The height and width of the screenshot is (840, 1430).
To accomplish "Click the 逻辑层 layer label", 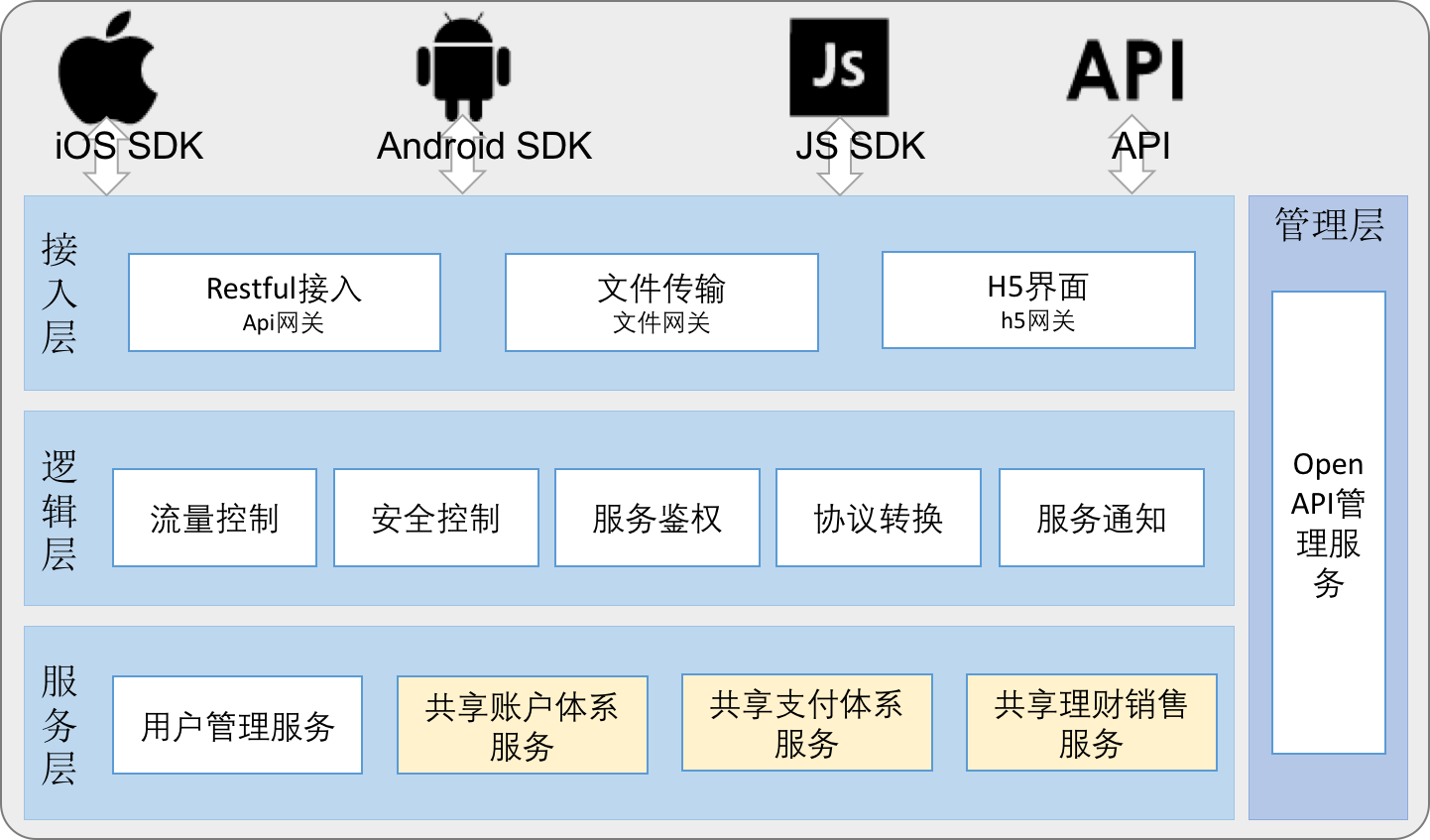I will point(60,510).
